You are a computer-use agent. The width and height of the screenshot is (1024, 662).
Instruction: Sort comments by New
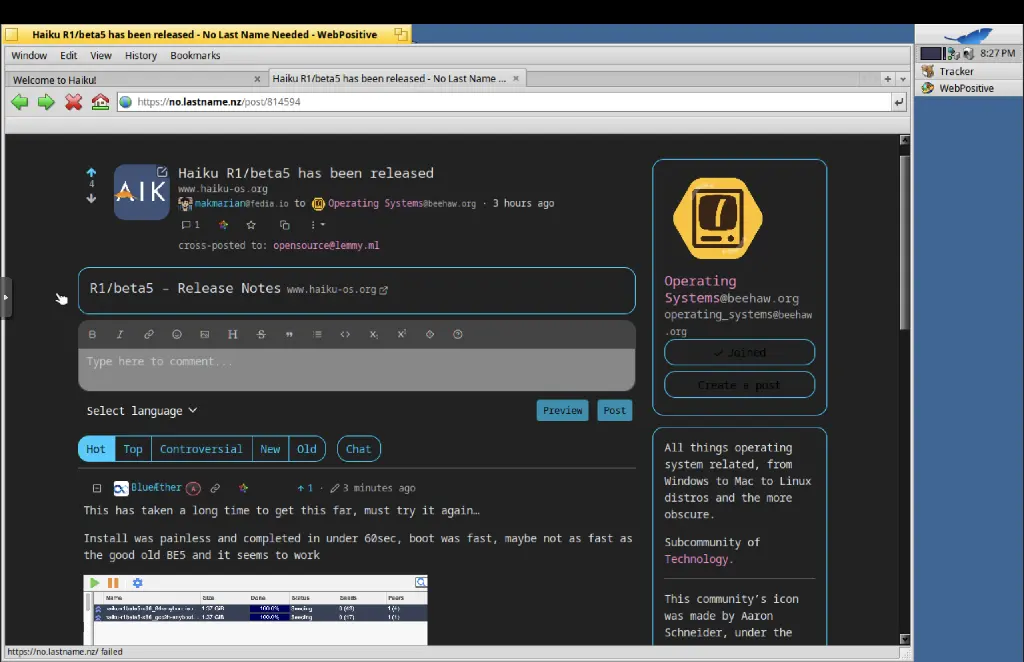click(x=270, y=449)
